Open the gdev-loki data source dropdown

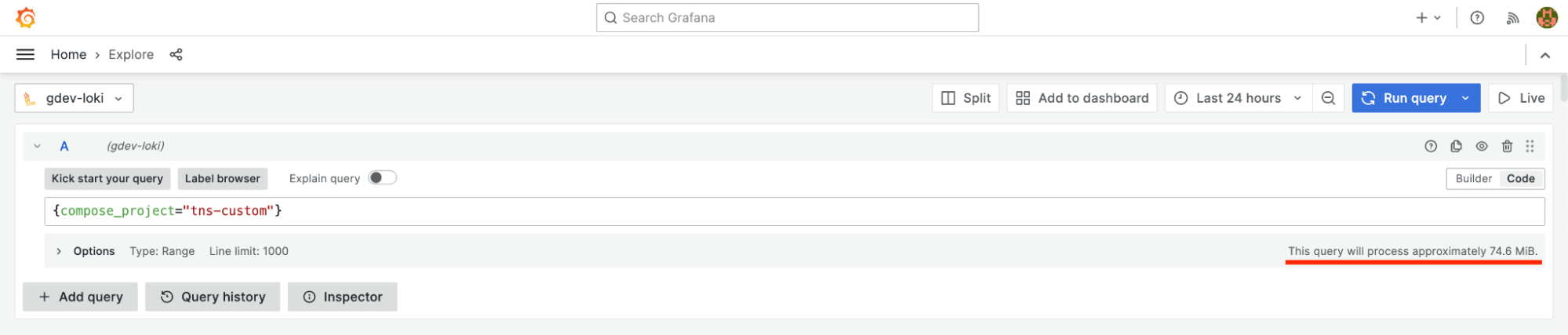pyautogui.click(x=75, y=98)
